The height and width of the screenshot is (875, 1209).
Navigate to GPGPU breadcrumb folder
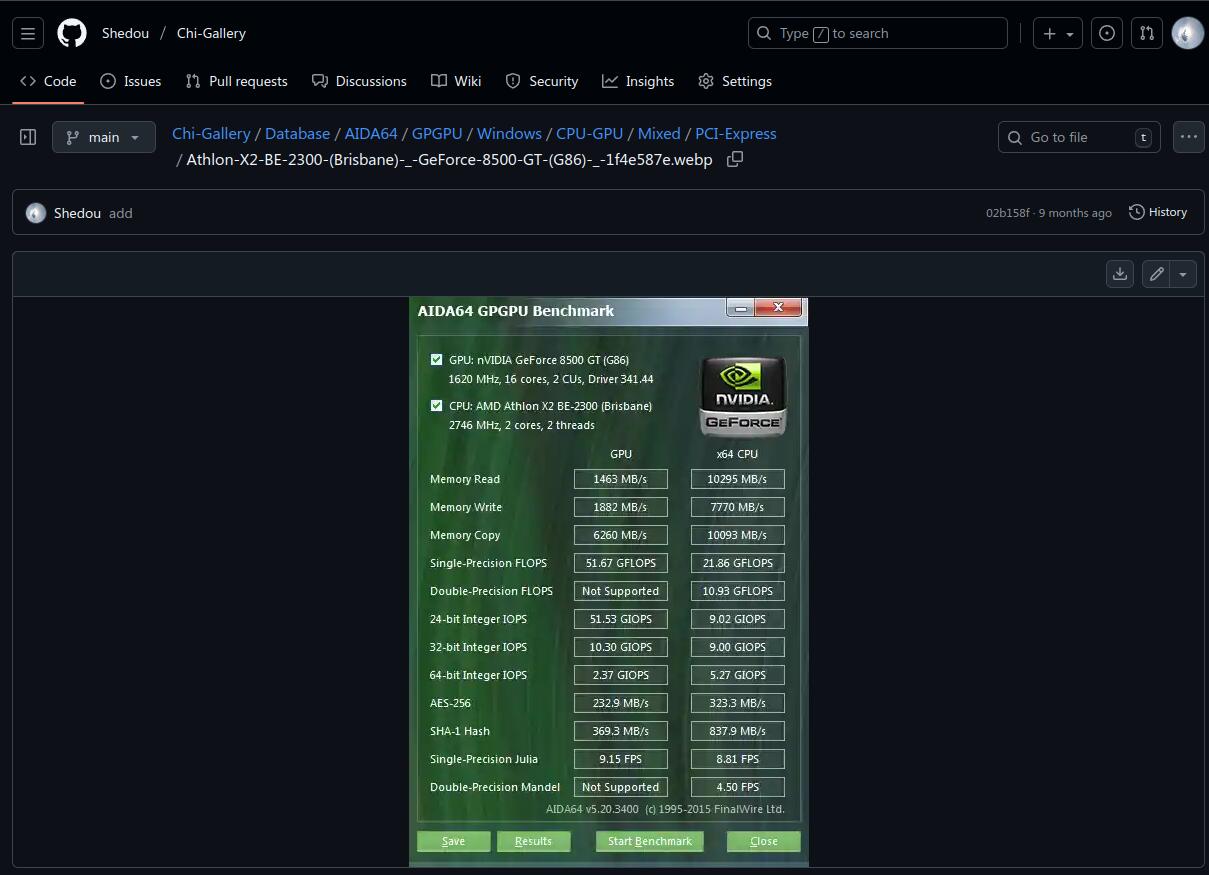(x=437, y=134)
